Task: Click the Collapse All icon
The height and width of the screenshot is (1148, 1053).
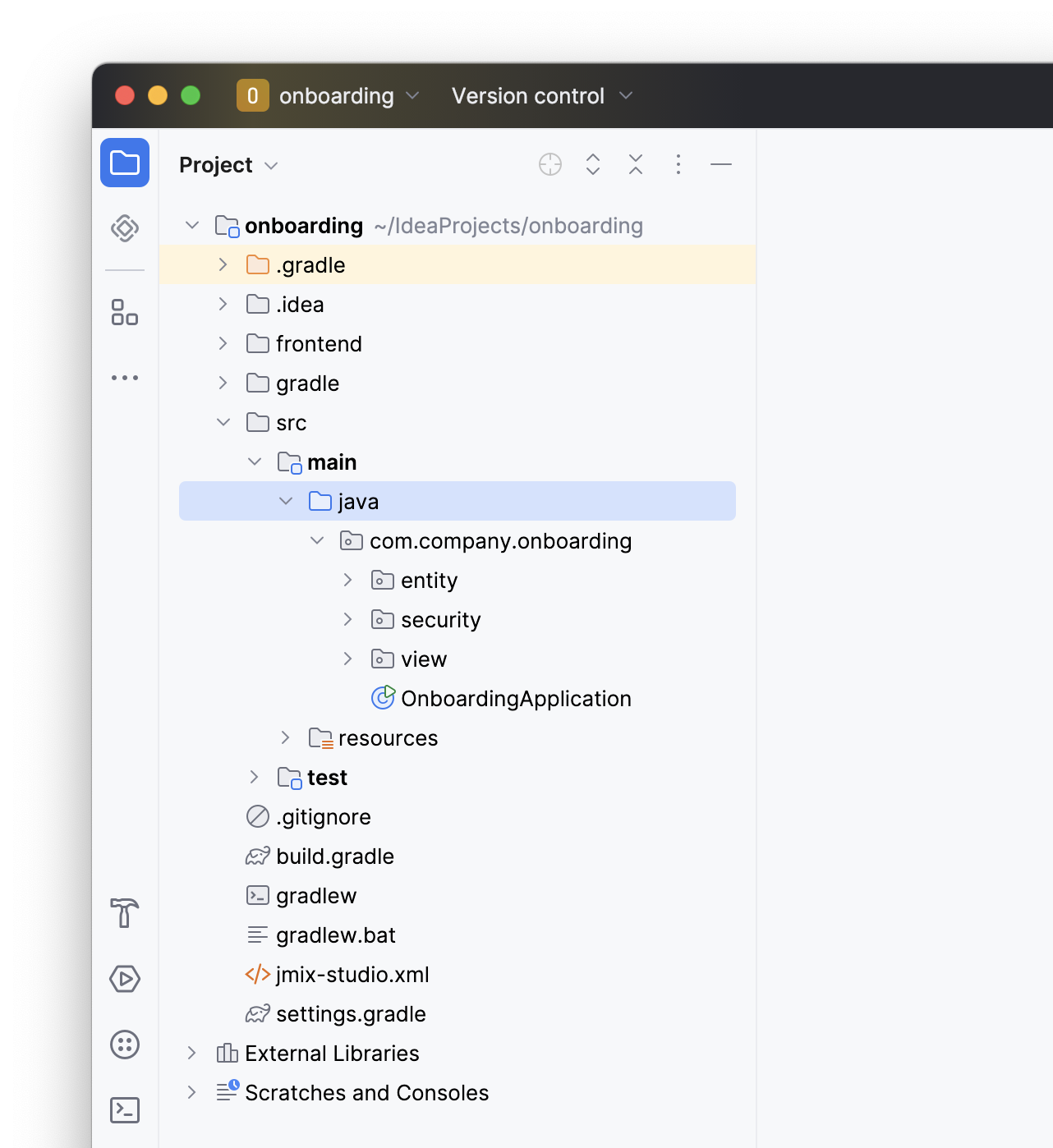Action: coord(636,165)
